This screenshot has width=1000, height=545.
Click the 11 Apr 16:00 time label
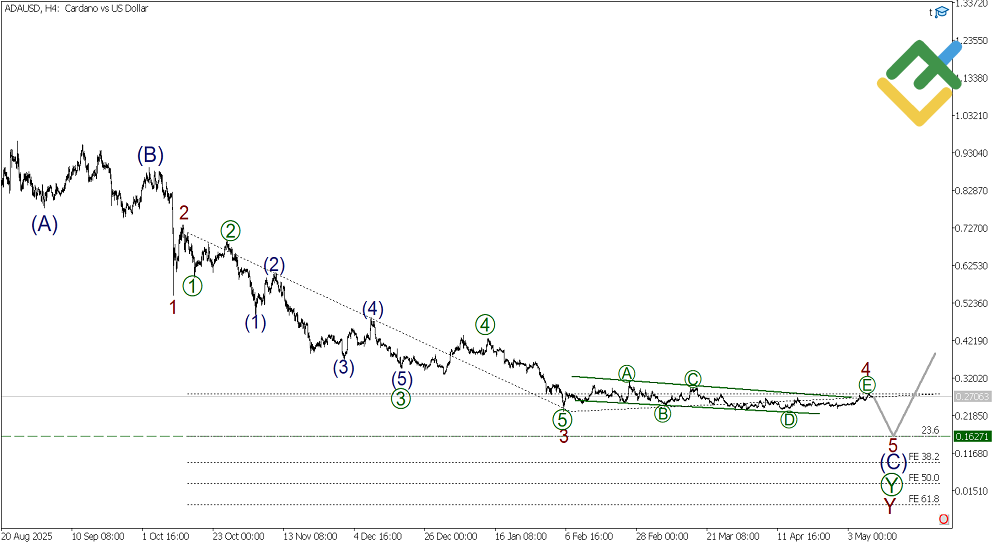click(804, 536)
